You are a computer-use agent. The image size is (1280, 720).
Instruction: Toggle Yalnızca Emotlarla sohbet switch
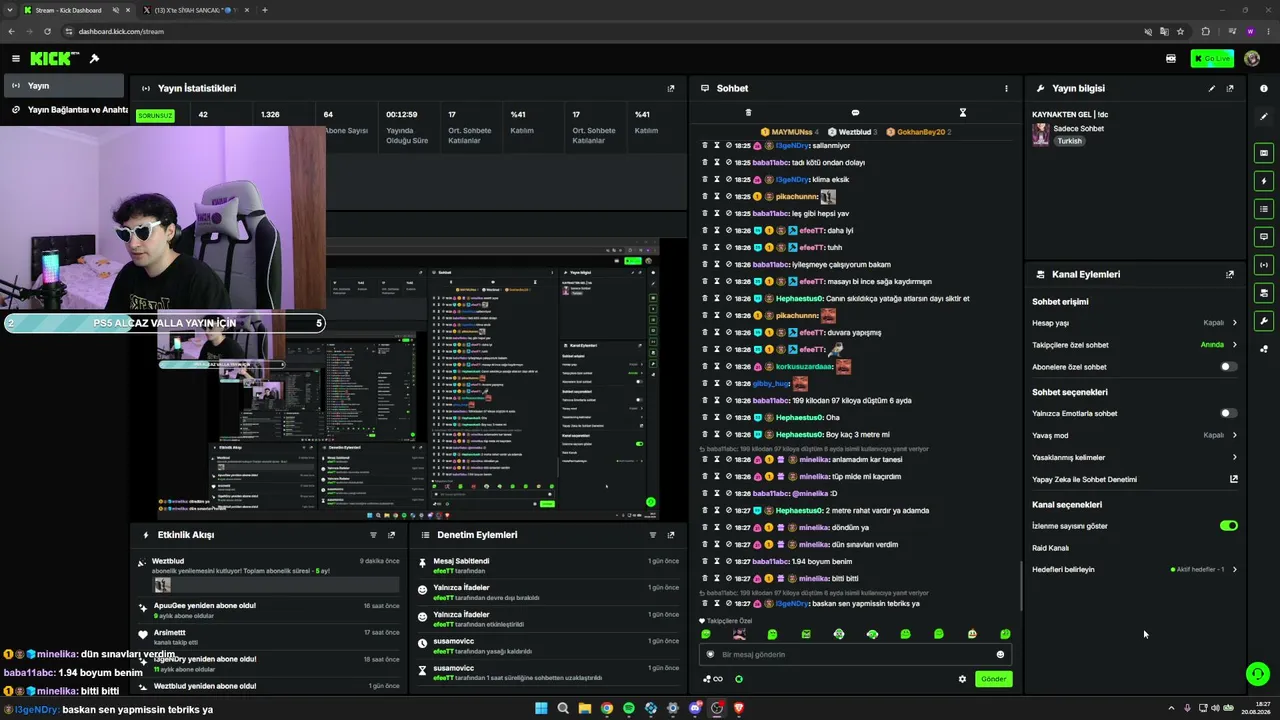pos(1229,413)
